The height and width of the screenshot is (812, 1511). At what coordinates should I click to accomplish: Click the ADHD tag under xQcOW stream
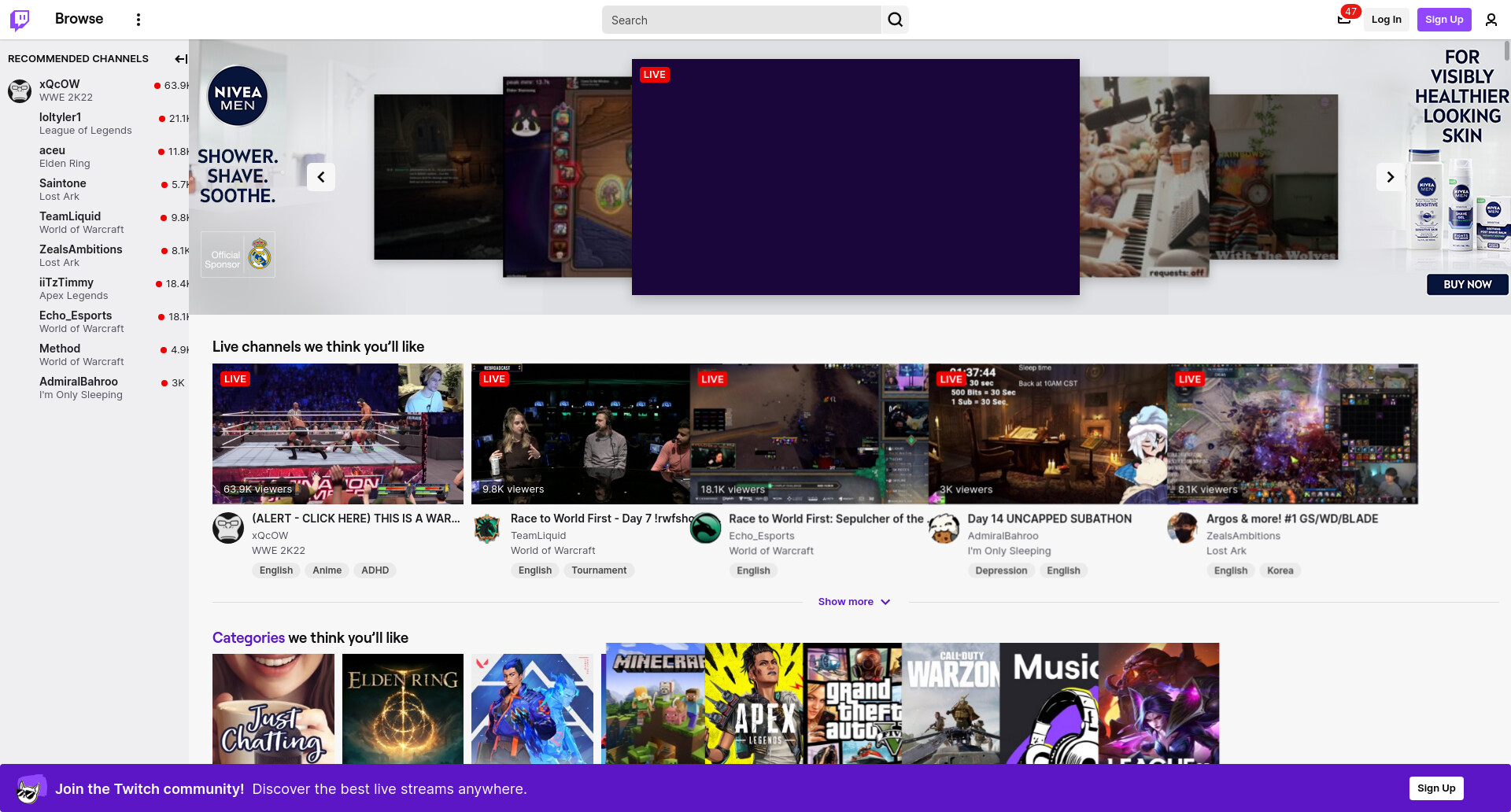pos(375,570)
